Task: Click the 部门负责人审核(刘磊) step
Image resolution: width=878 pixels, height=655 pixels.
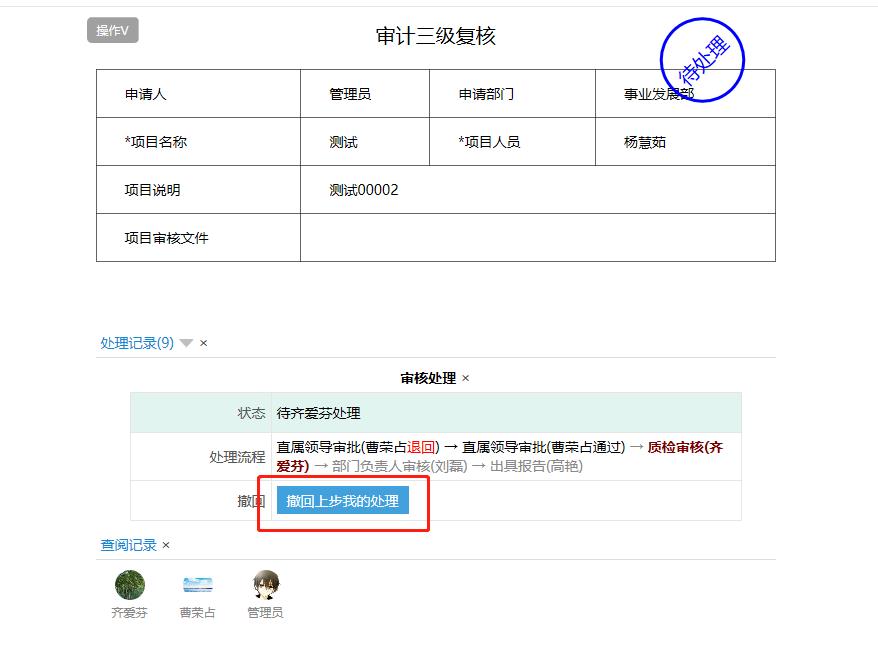Action: point(399,466)
